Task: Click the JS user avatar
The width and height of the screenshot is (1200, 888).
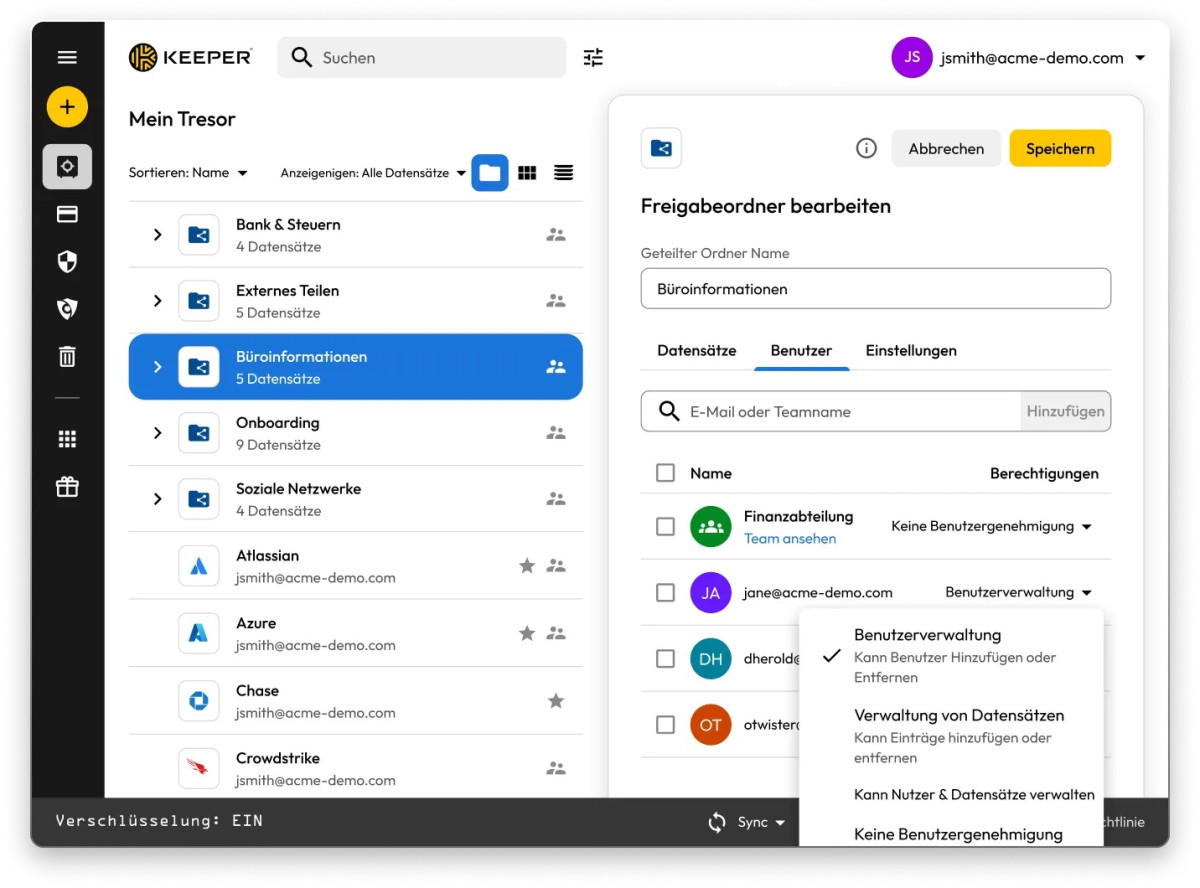Action: point(912,58)
